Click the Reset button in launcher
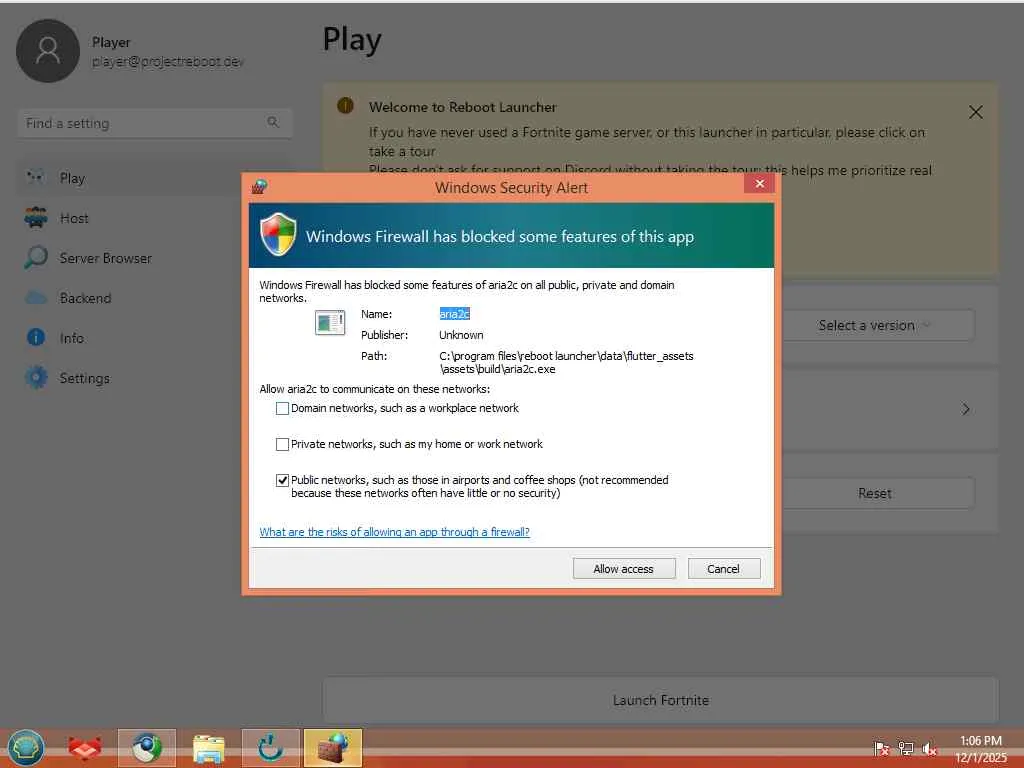Image resolution: width=1024 pixels, height=768 pixels. point(874,493)
